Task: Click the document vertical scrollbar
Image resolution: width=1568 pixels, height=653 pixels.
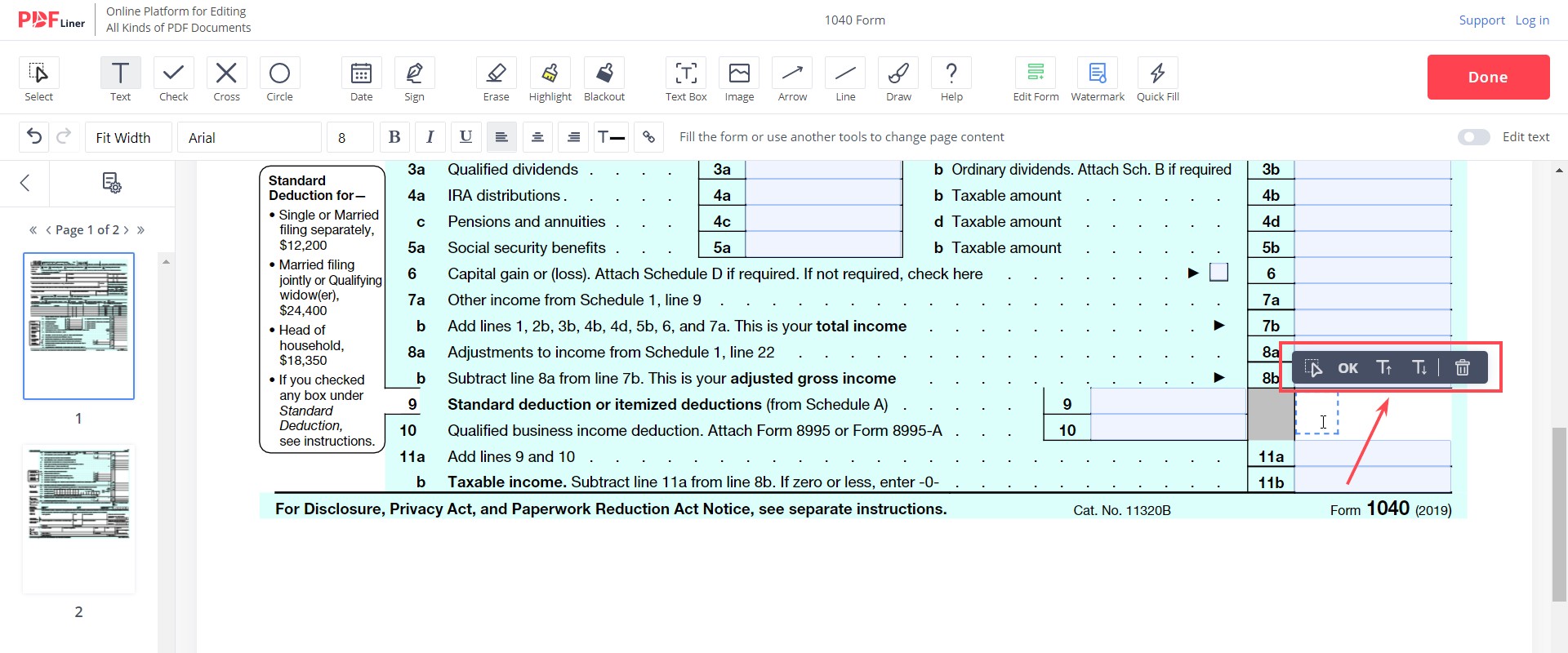Action: [1559, 514]
